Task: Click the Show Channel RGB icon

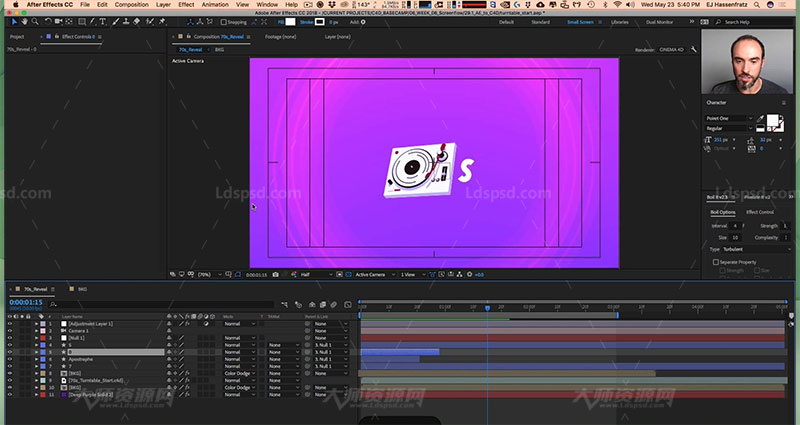Action: click(294, 274)
